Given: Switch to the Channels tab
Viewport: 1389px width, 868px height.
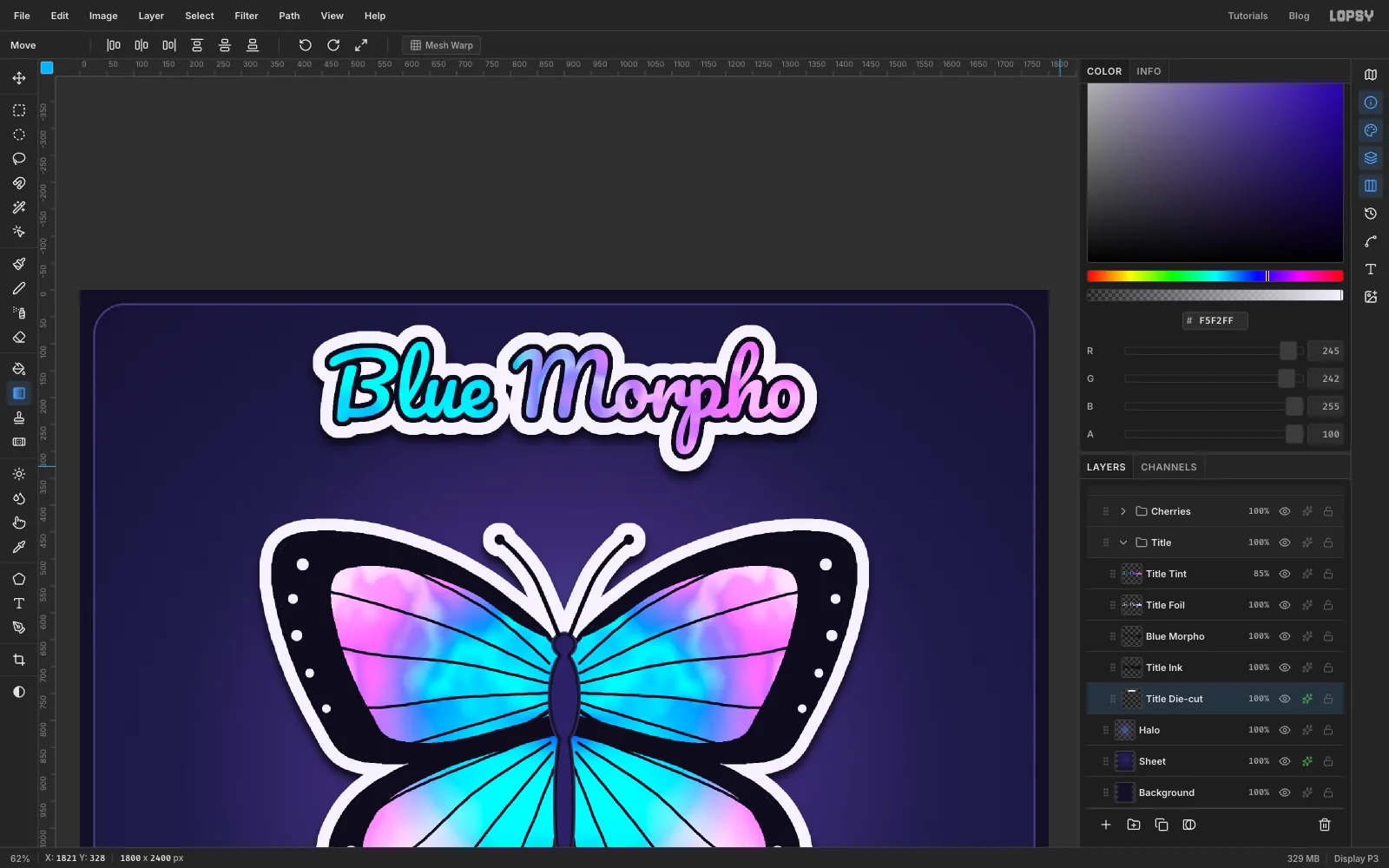Looking at the screenshot, I should [1168, 467].
